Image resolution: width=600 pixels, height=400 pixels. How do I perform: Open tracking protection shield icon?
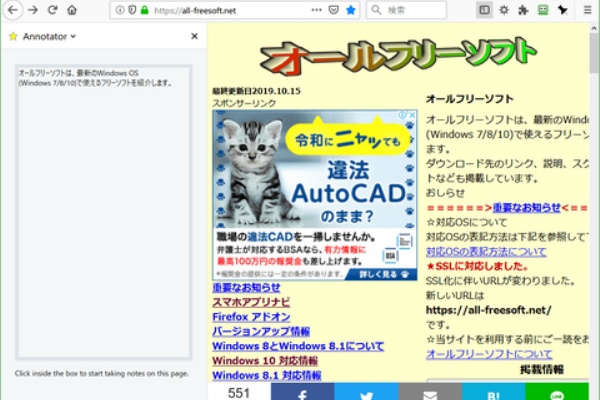point(132,10)
